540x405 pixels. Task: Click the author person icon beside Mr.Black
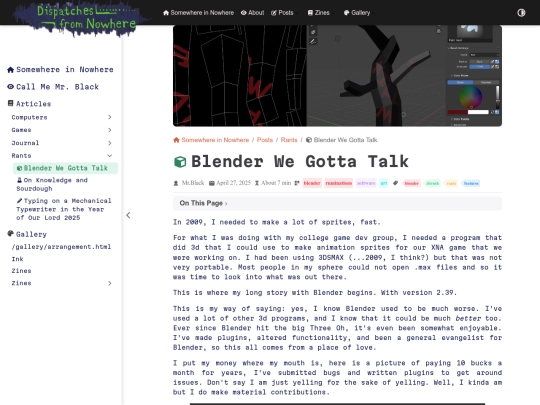[176, 183]
